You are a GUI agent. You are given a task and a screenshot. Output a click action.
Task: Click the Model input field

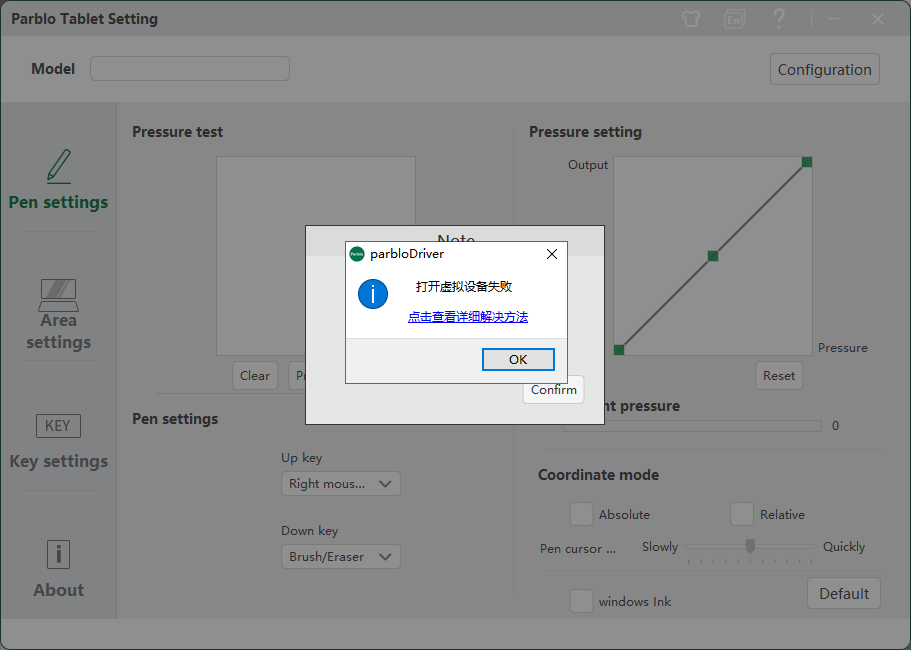190,69
